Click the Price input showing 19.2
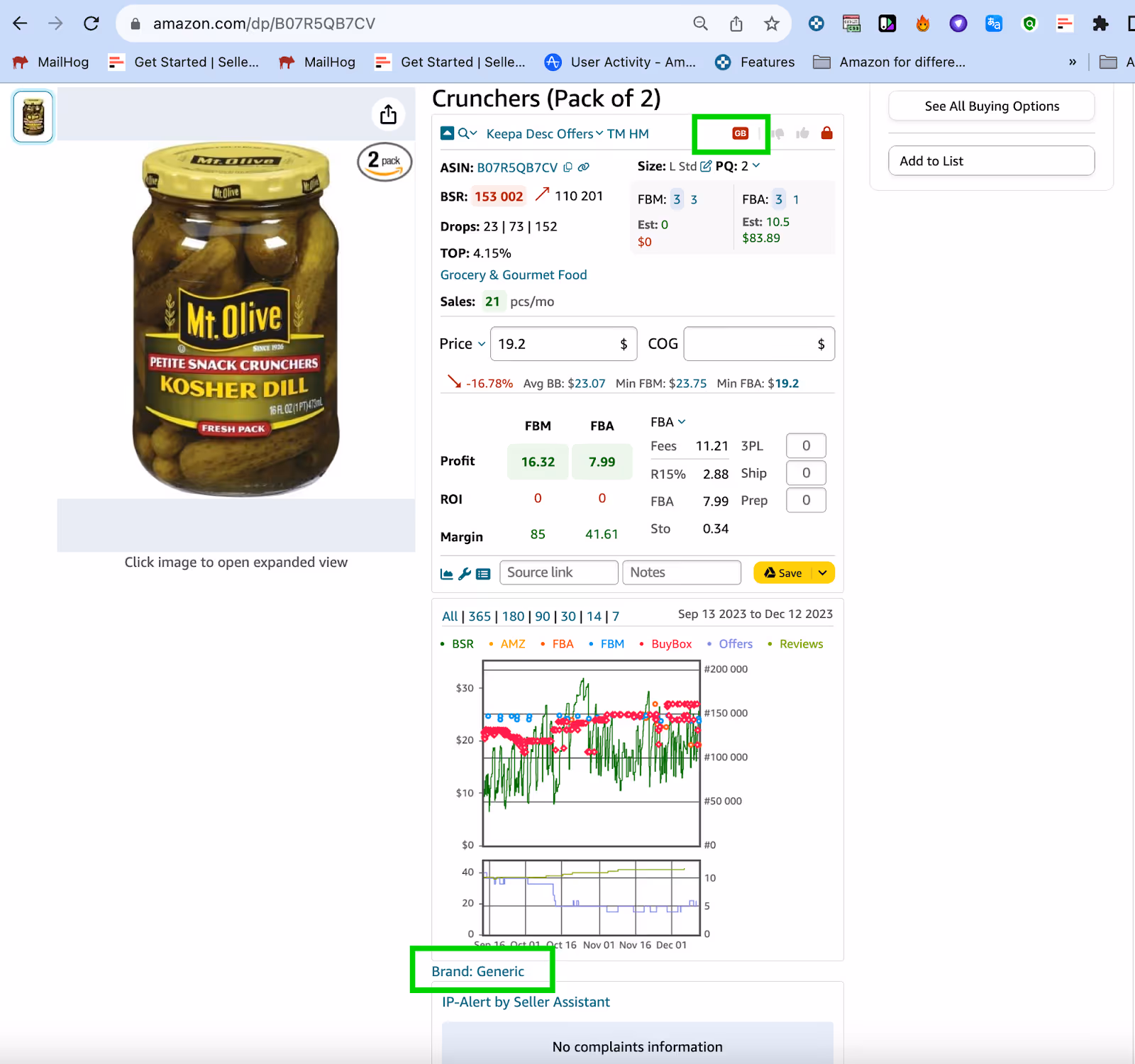The width and height of the screenshot is (1135, 1064). pos(563,344)
